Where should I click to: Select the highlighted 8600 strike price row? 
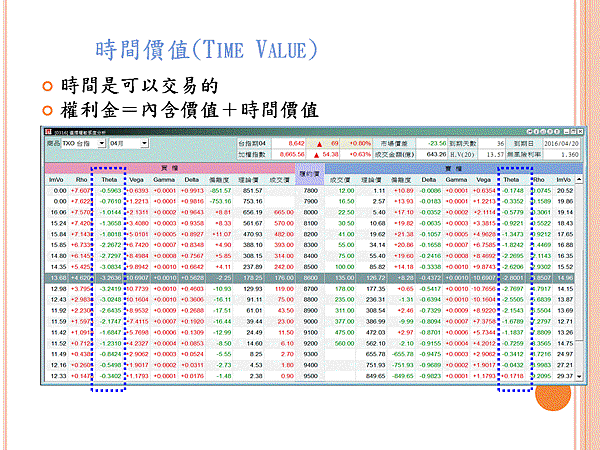310,278
